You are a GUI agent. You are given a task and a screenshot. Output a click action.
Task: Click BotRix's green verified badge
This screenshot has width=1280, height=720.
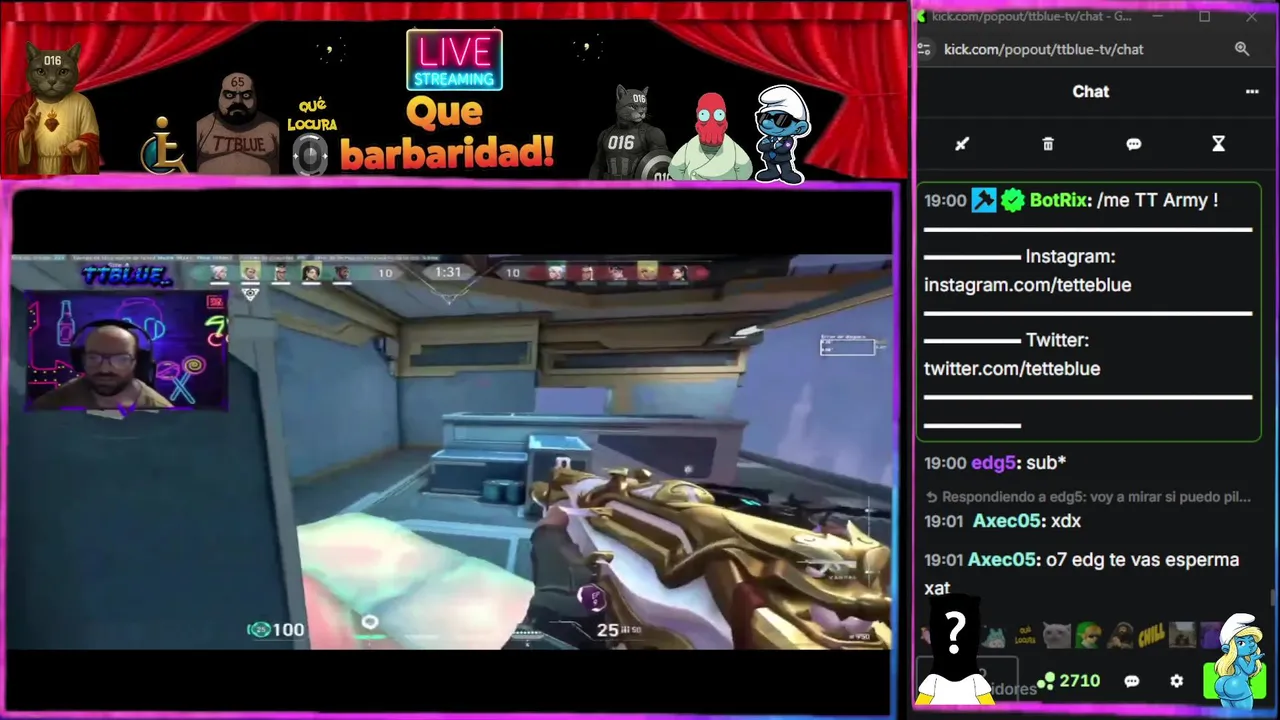1013,200
